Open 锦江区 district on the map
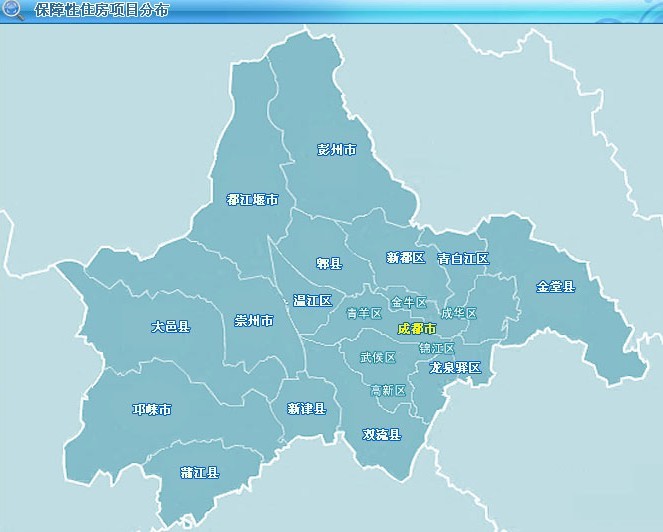 click(x=437, y=349)
